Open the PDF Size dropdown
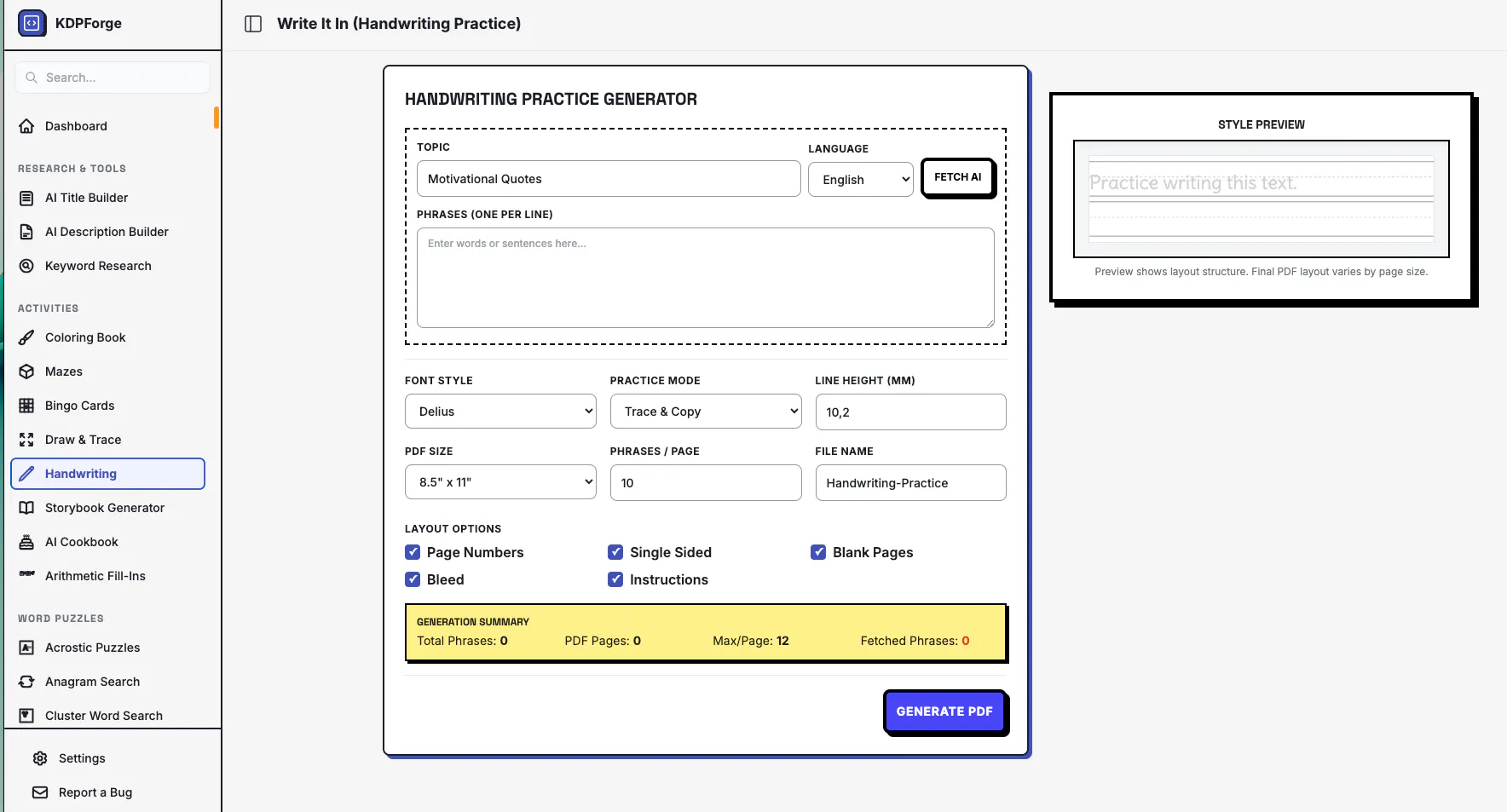The image size is (1507, 812). point(500,482)
